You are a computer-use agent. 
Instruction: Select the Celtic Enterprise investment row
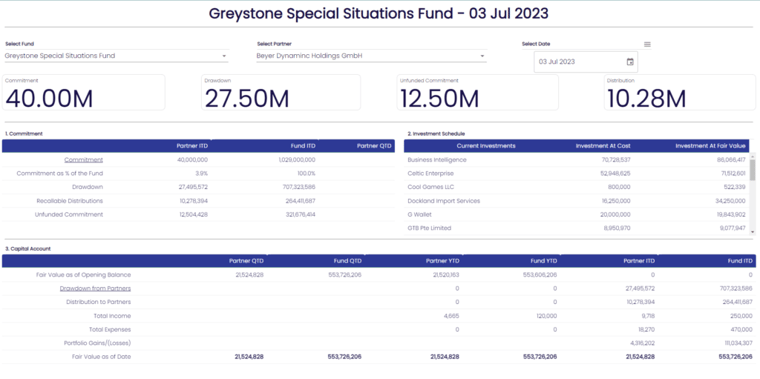coord(576,173)
